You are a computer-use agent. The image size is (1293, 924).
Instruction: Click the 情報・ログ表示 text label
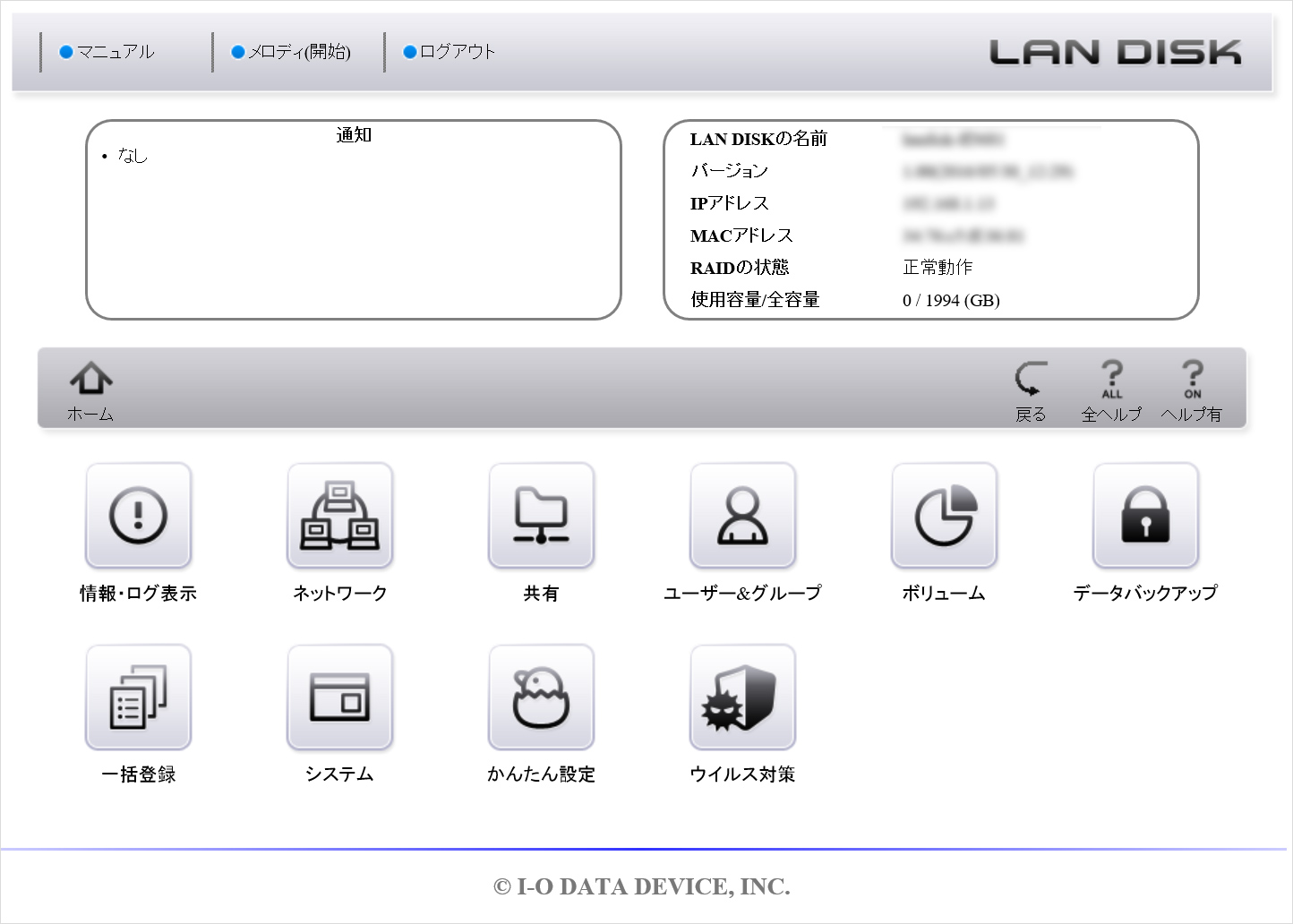[138, 593]
